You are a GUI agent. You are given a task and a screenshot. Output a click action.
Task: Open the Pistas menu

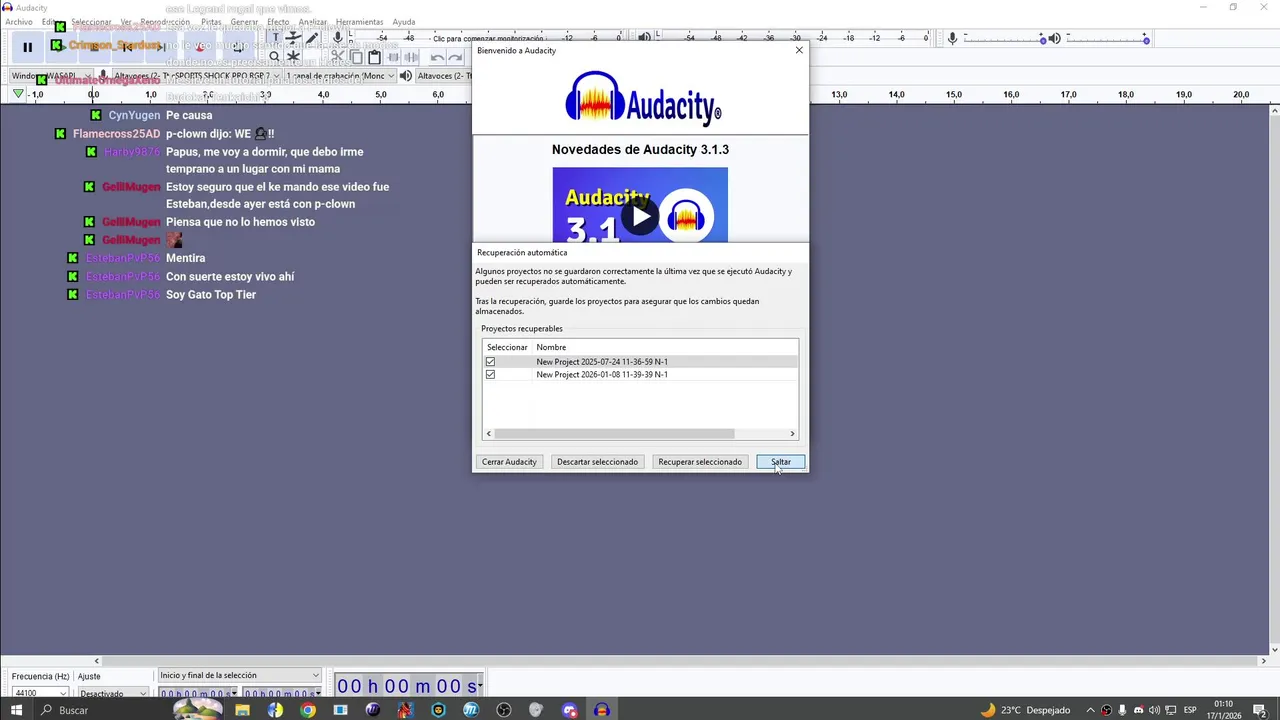click(211, 22)
